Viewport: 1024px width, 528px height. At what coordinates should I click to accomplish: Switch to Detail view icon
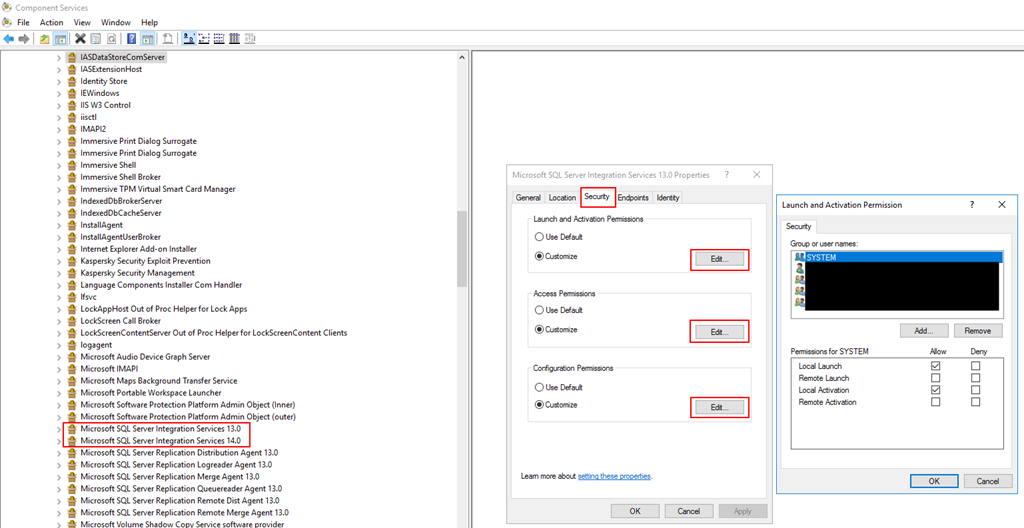click(234, 39)
